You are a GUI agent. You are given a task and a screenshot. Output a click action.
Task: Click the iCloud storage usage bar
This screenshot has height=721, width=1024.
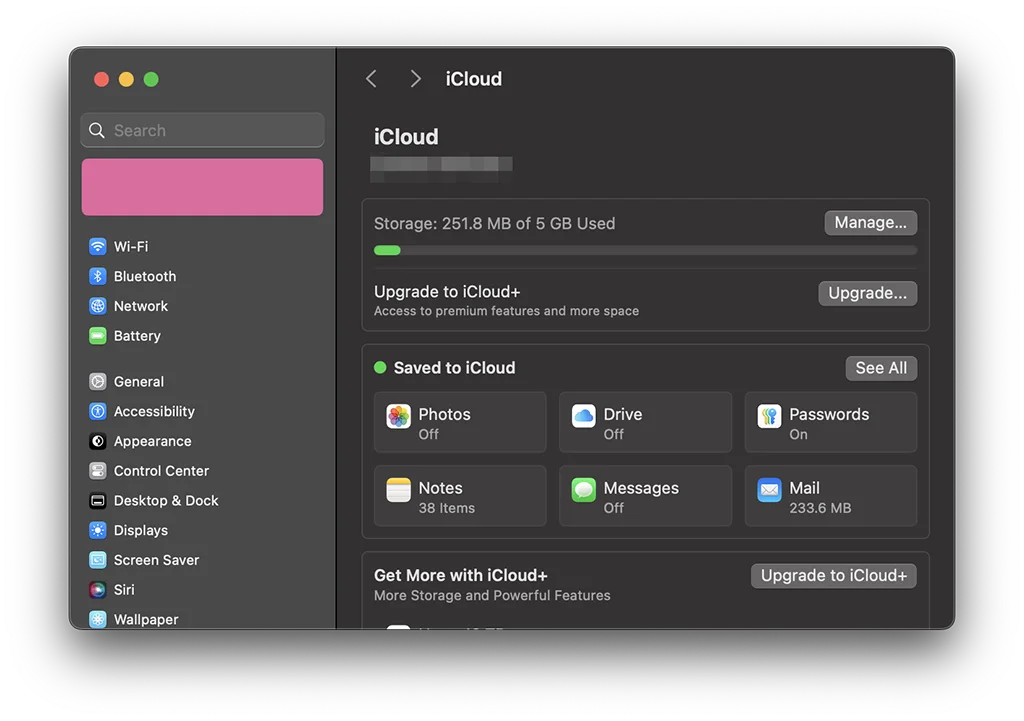tap(645, 250)
